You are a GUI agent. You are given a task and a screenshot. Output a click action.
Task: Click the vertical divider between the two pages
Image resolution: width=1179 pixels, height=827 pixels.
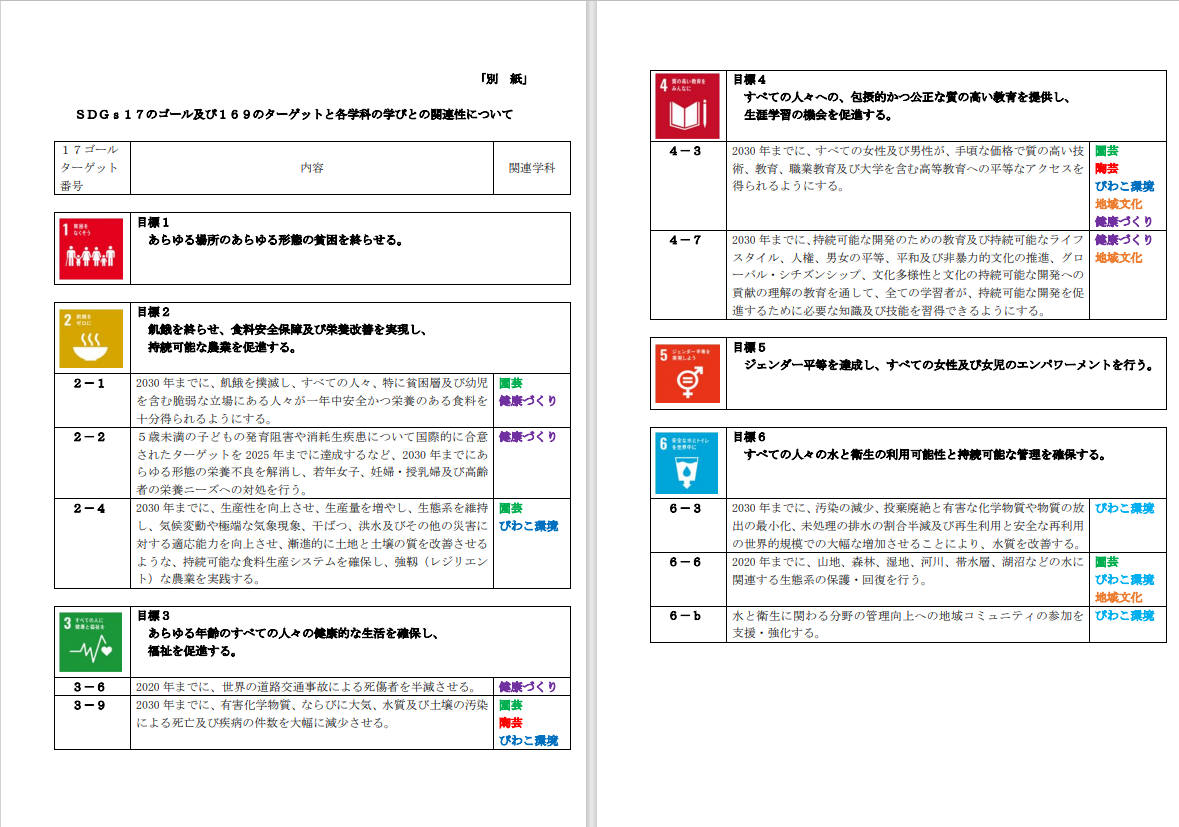click(x=593, y=413)
